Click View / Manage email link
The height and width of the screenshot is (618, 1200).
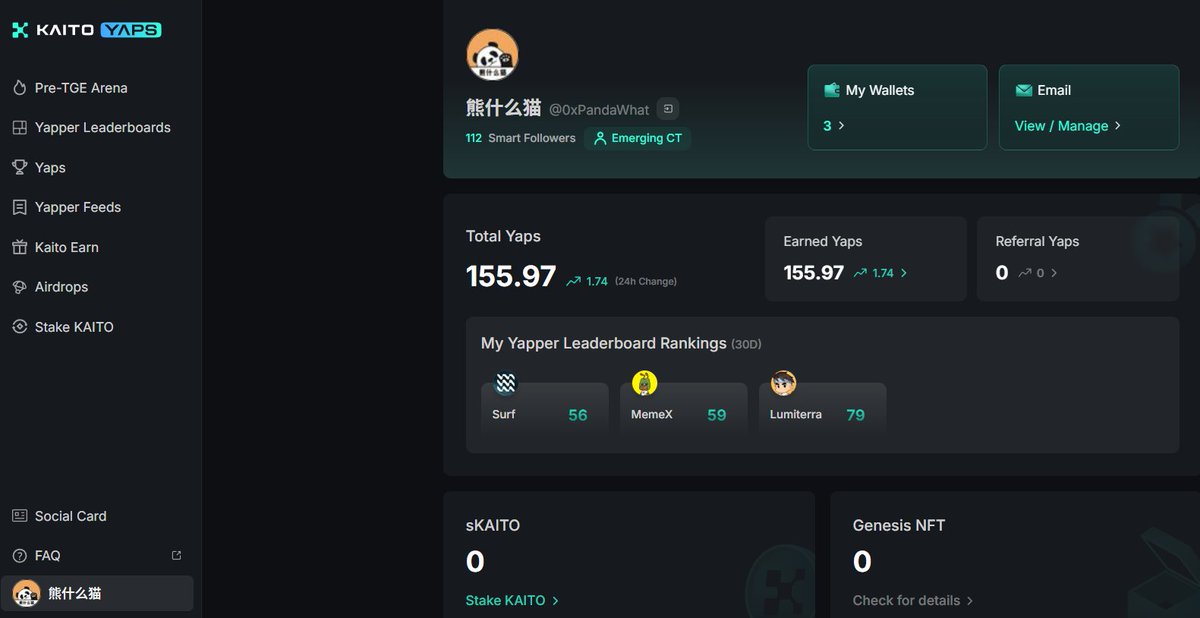(x=1061, y=126)
